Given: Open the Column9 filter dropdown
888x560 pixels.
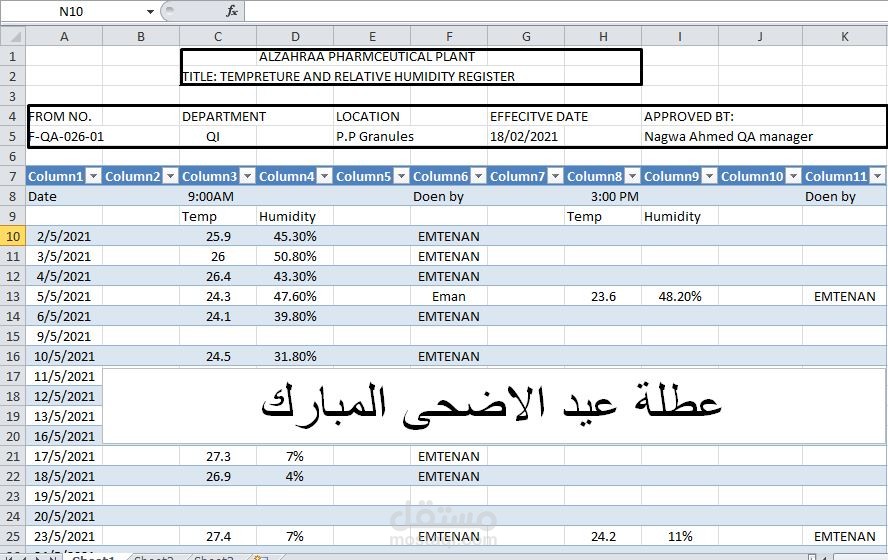Looking at the screenshot, I should pos(710,177).
